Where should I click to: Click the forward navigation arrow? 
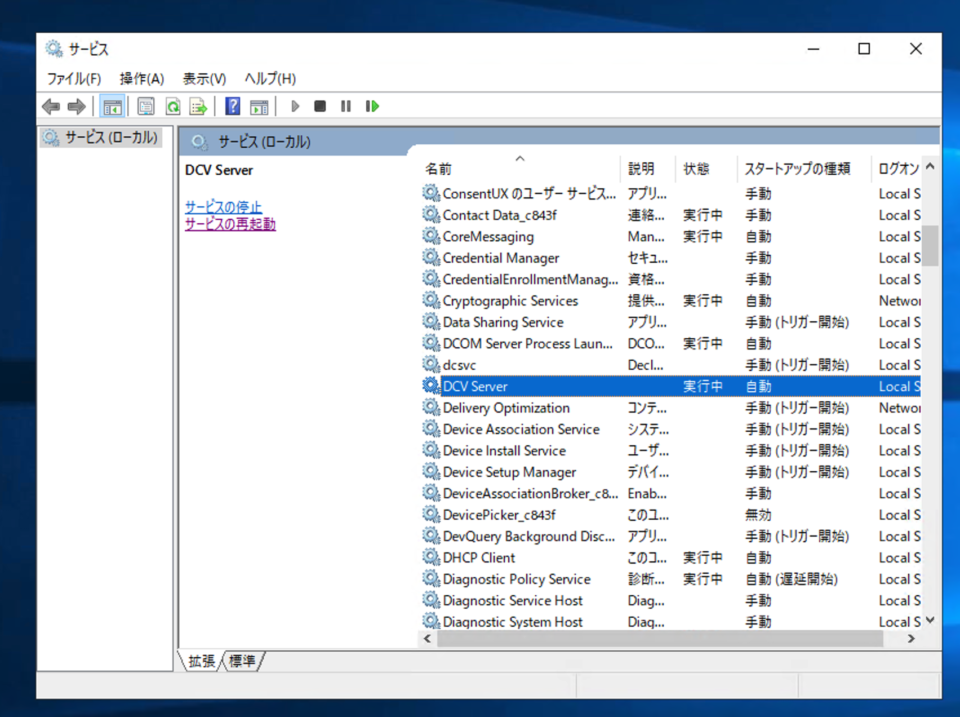pyautogui.click(x=78, y=105)
